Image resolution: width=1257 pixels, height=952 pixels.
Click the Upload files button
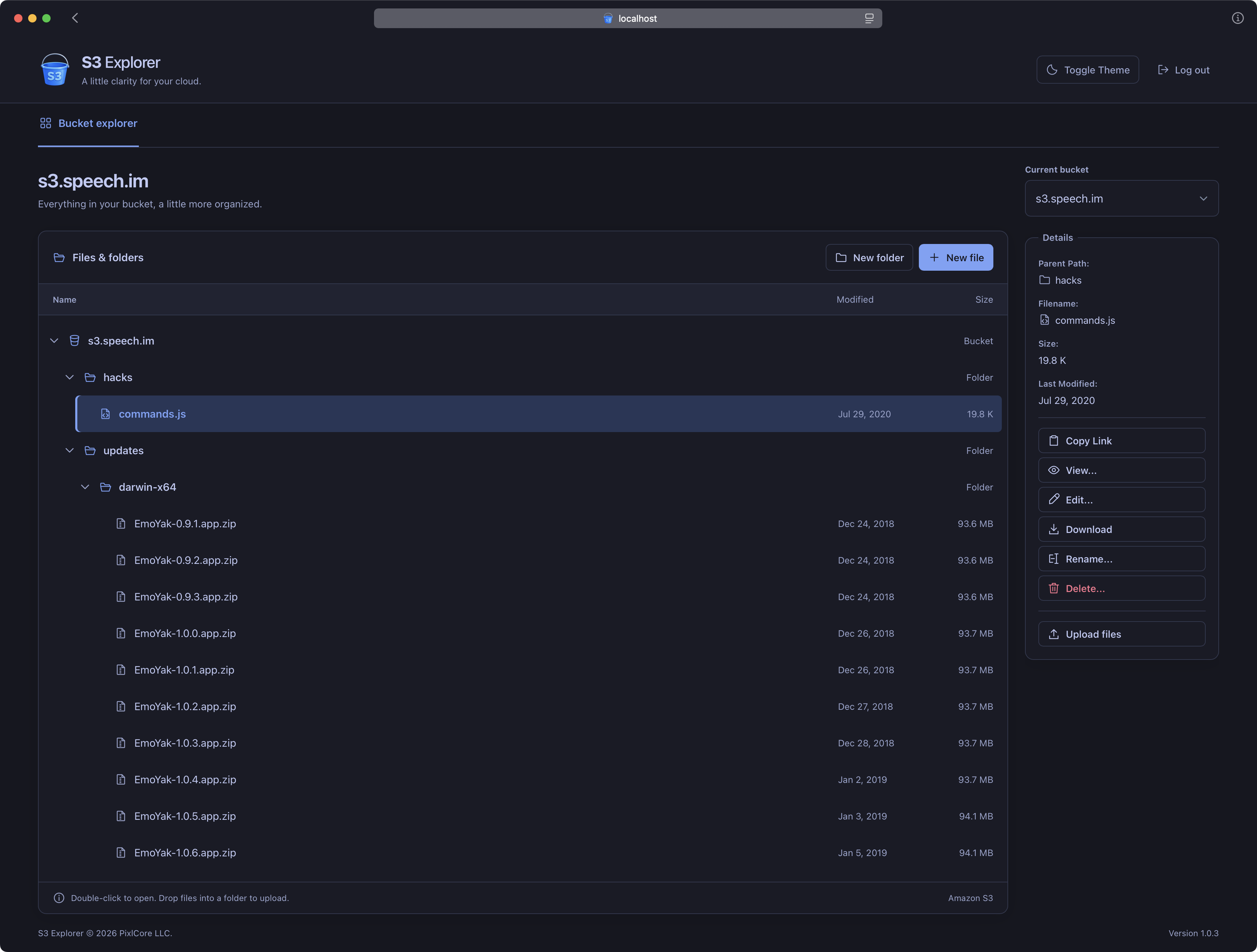[x=1122, y=634]
